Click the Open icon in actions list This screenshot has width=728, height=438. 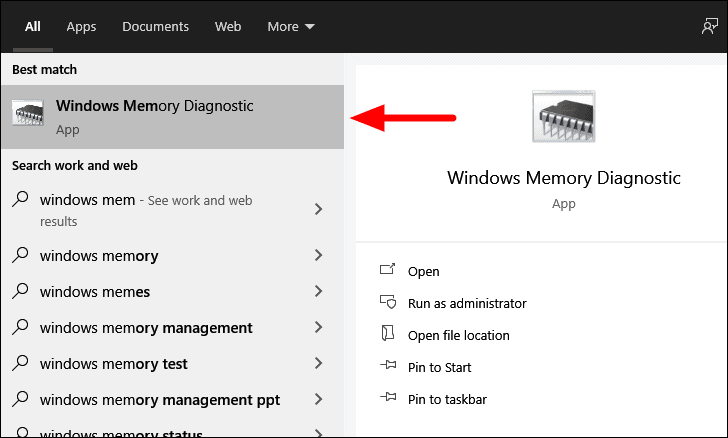pyautogui.click(x=387, y=269)
